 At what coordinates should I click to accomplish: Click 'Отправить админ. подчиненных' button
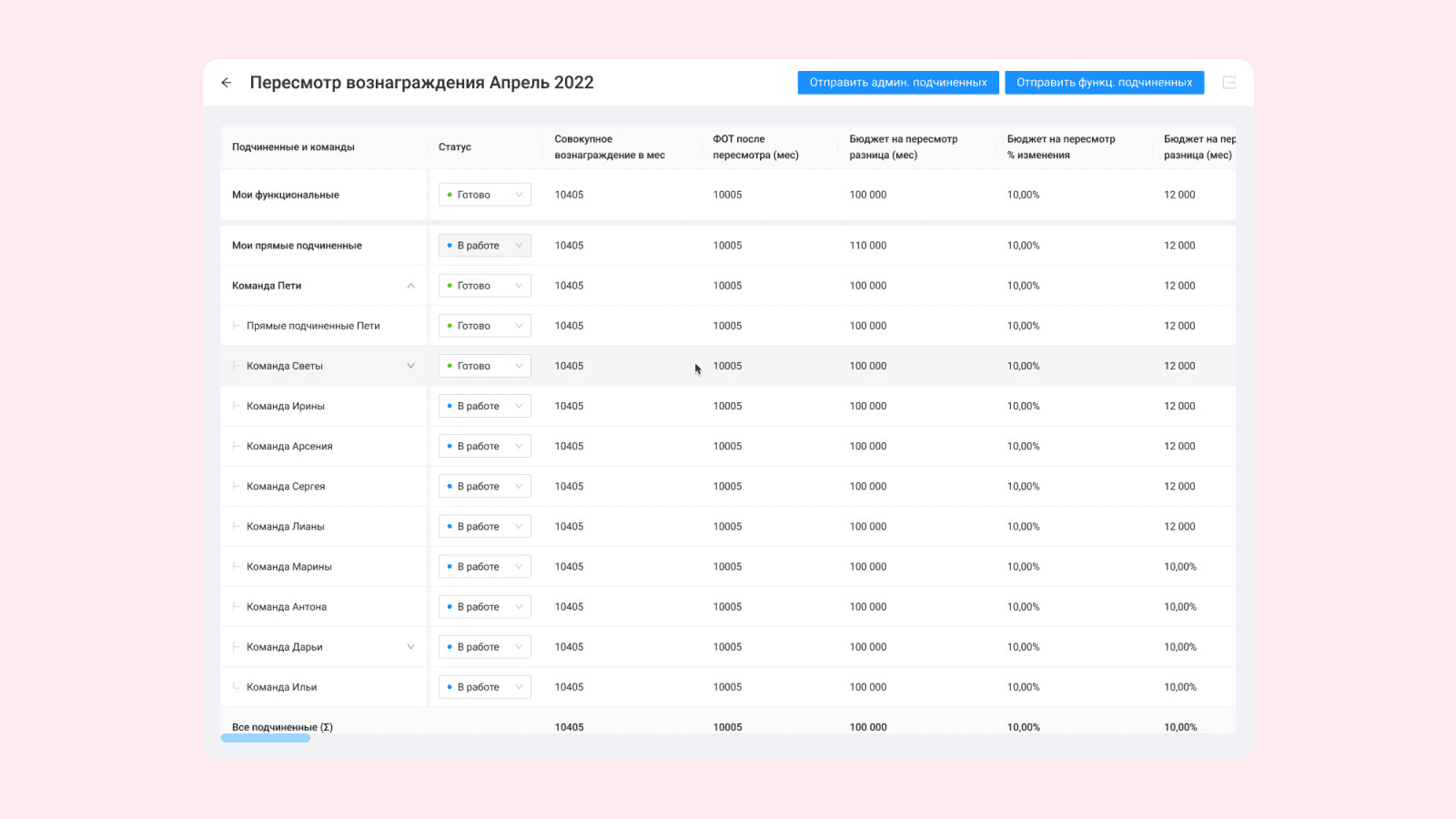point(898,83)
